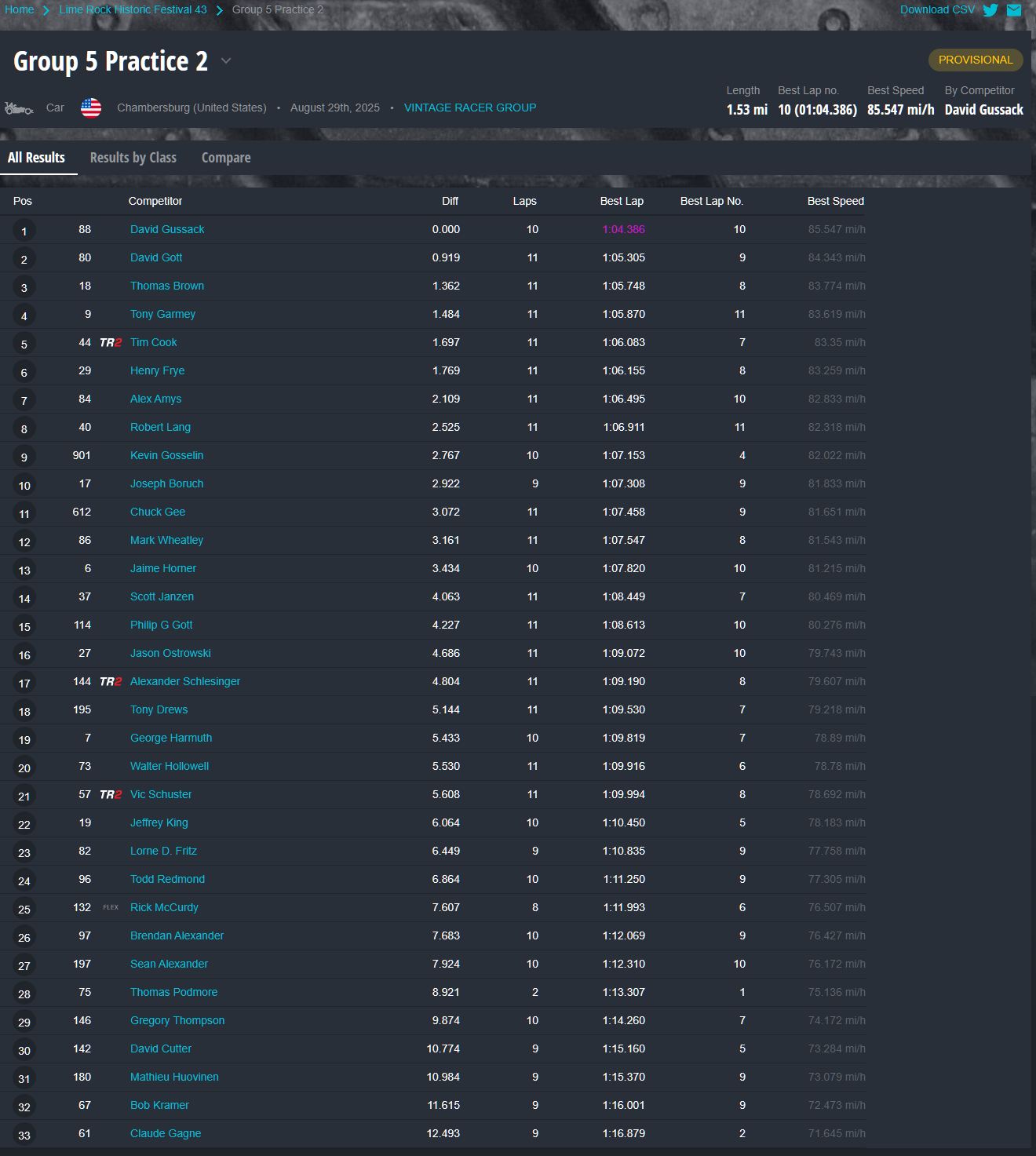This screenshot has width=1036, height=1156.
Task: Click the email envelope share icon
Action: coord(1014,10)
